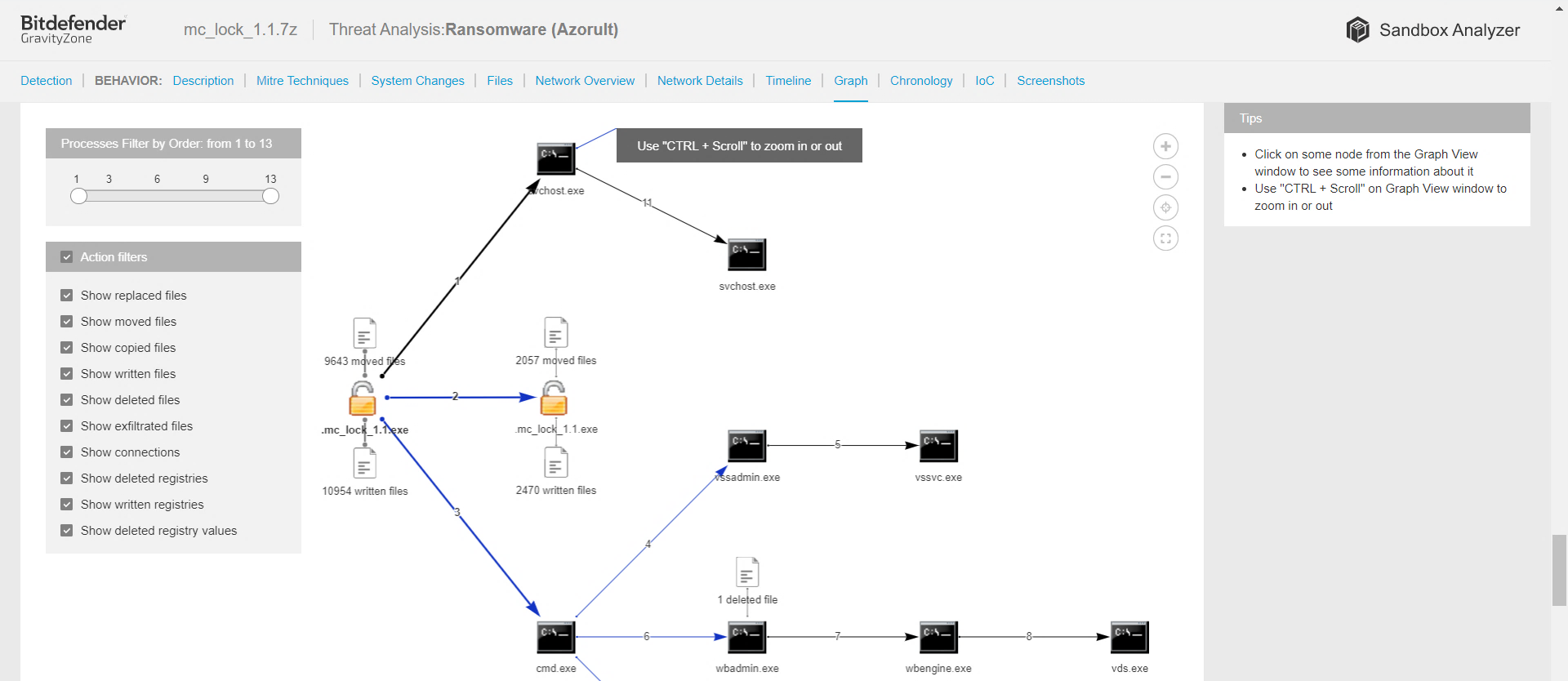Click the edge label 6 to wbadmin.exe
Screen dimensions: 1568x681
646,635
